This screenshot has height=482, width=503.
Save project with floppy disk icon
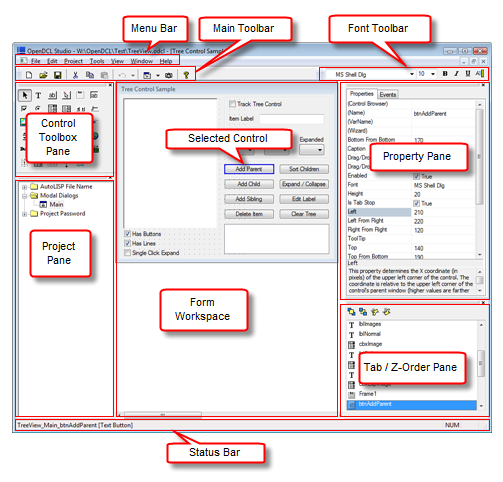click(x=58, y=75)
